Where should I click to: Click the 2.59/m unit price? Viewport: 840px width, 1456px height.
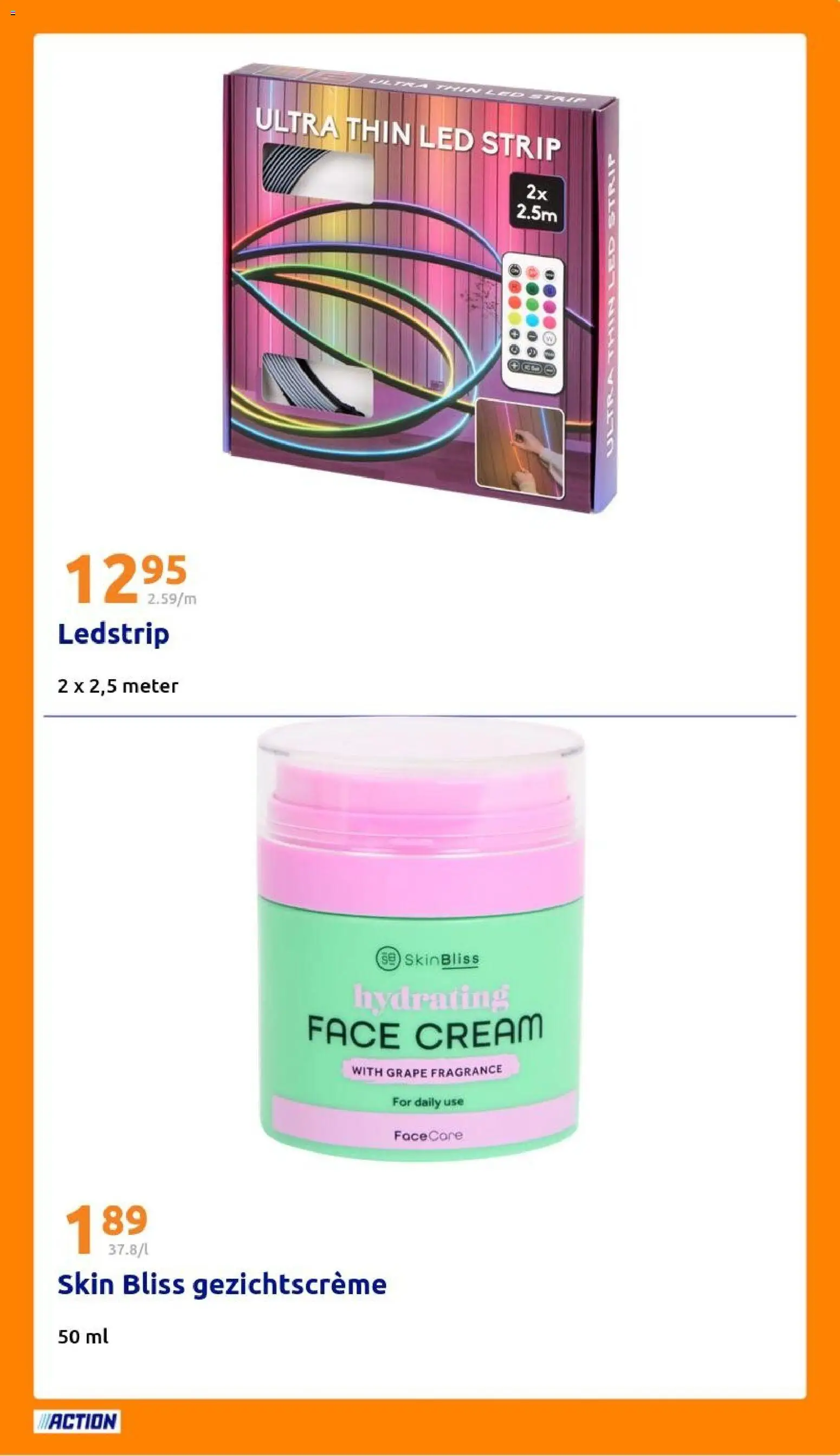tap(172, 599)
